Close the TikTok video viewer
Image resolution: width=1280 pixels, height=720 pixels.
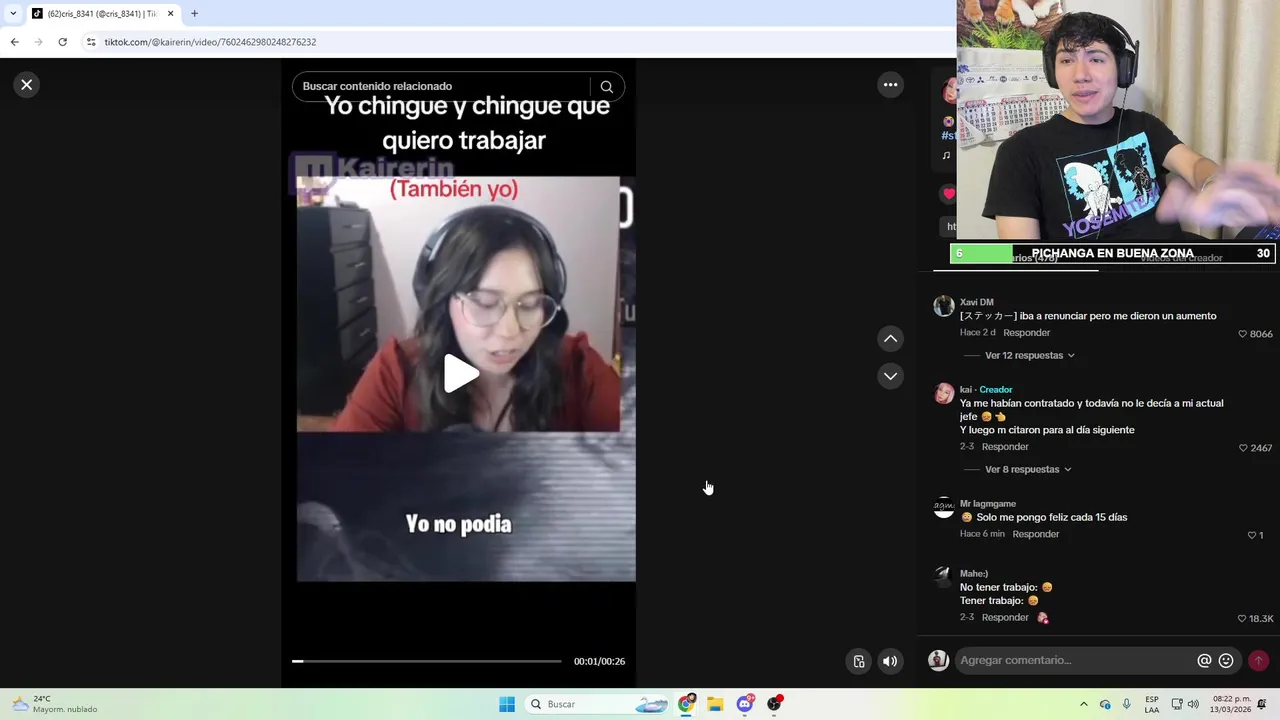pyautogui.click(x=27, y=85)
